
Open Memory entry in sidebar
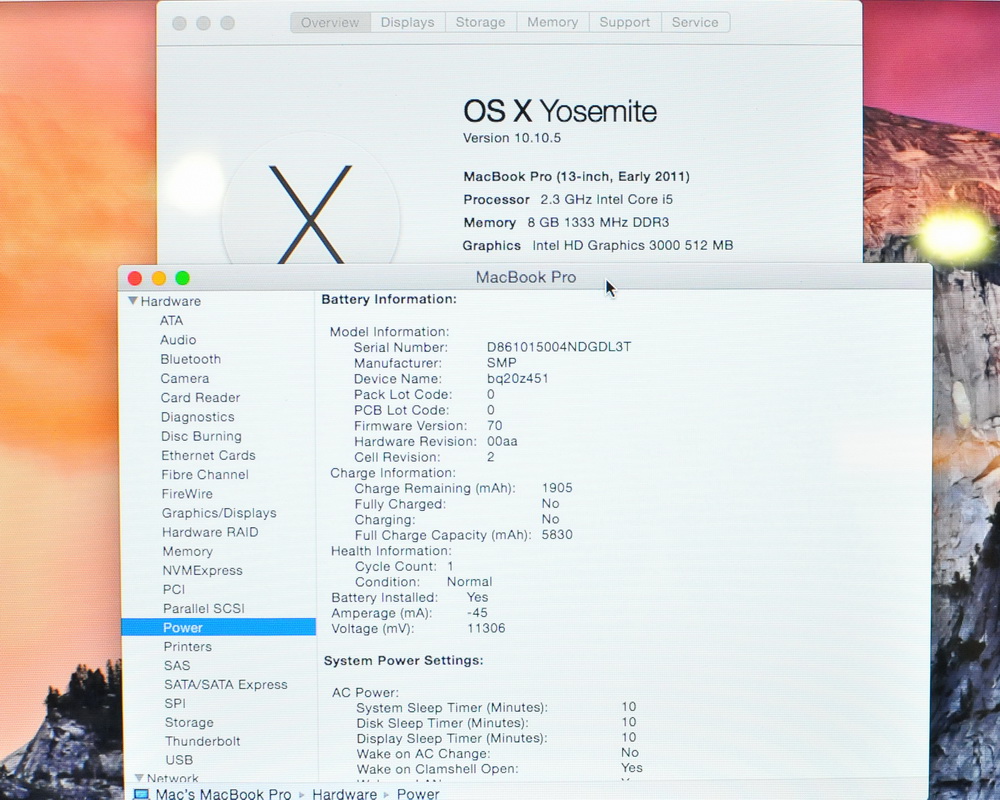[x=188, y=551]
